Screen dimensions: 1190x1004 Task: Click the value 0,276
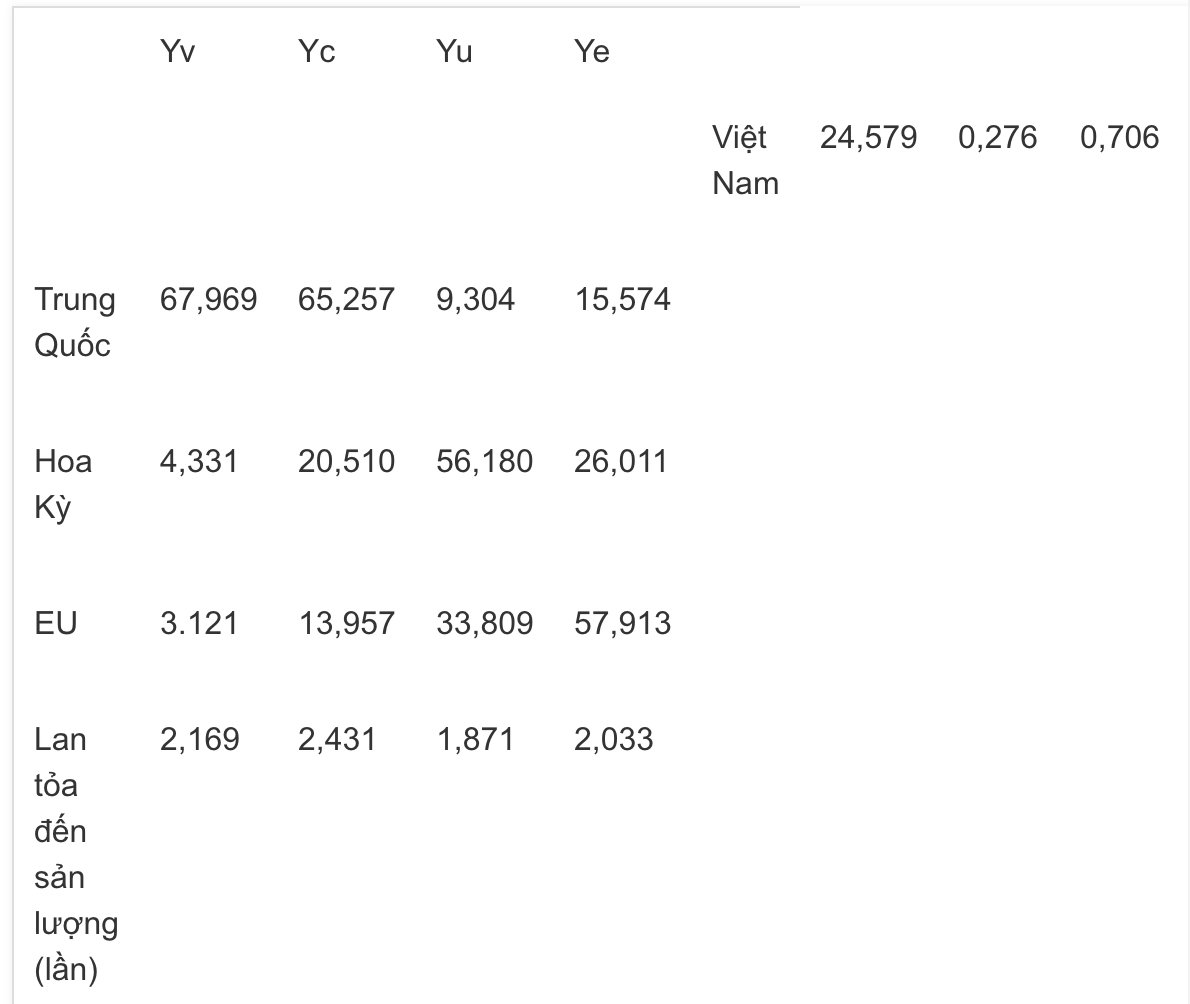point(997,137)
